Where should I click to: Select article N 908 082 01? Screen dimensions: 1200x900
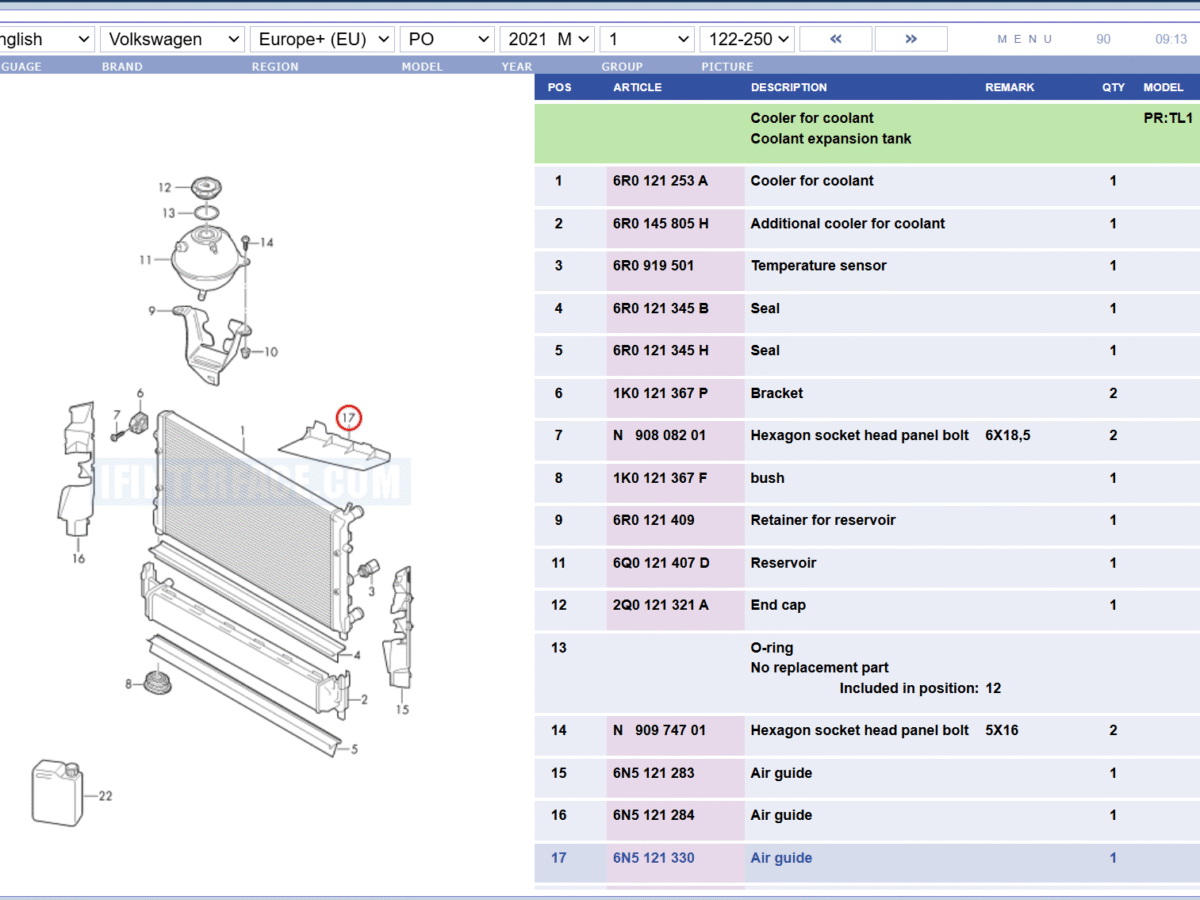pos(659,436)
